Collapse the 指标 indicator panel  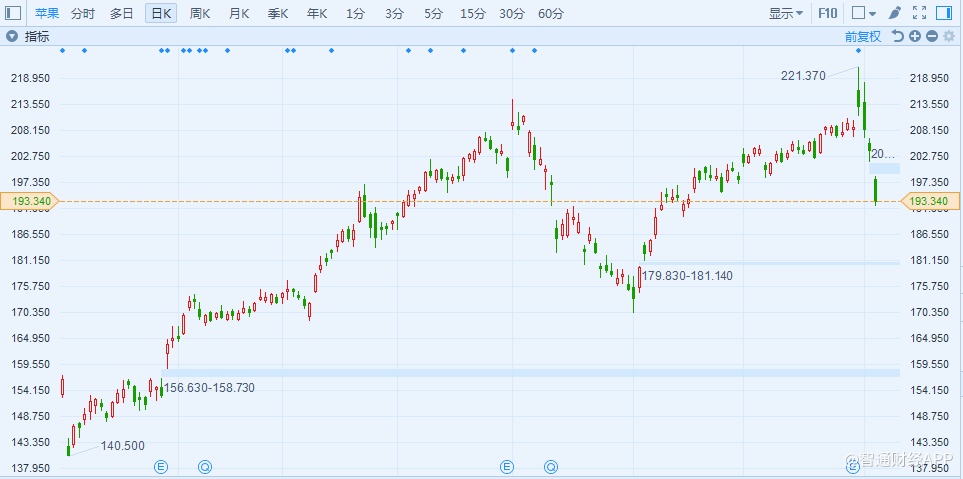(x=12, y=36)
